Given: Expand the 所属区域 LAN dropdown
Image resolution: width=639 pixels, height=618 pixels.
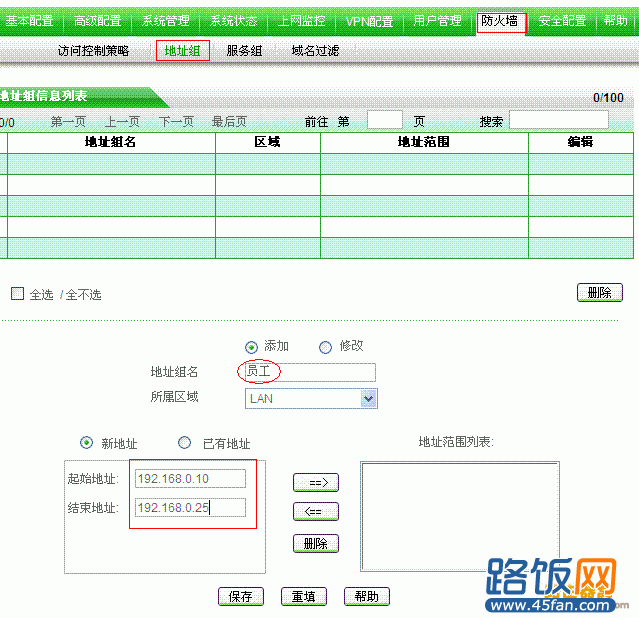Looking at the screenshot, I should 311,398.
